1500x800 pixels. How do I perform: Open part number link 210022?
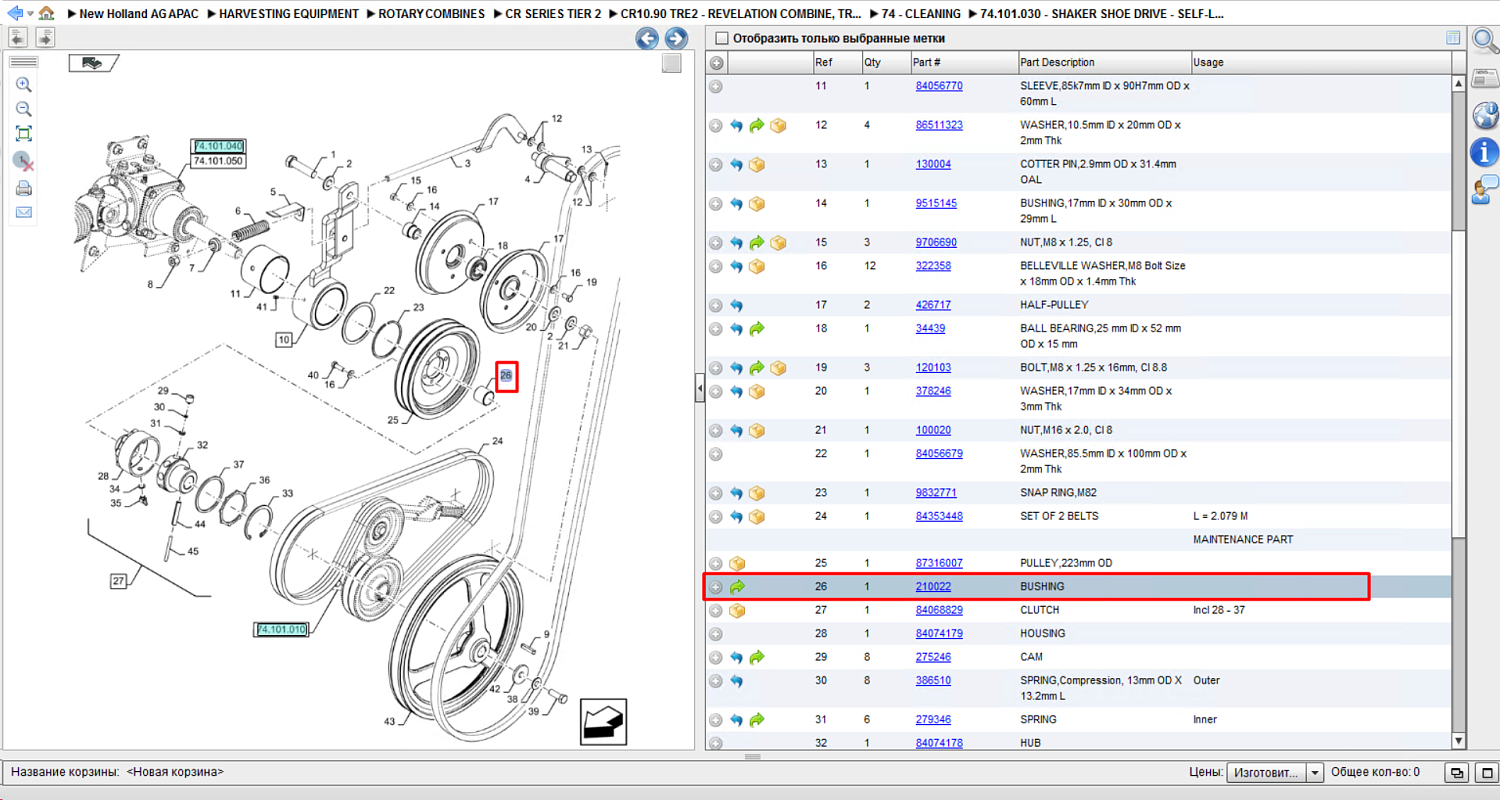tap(933, 586)
